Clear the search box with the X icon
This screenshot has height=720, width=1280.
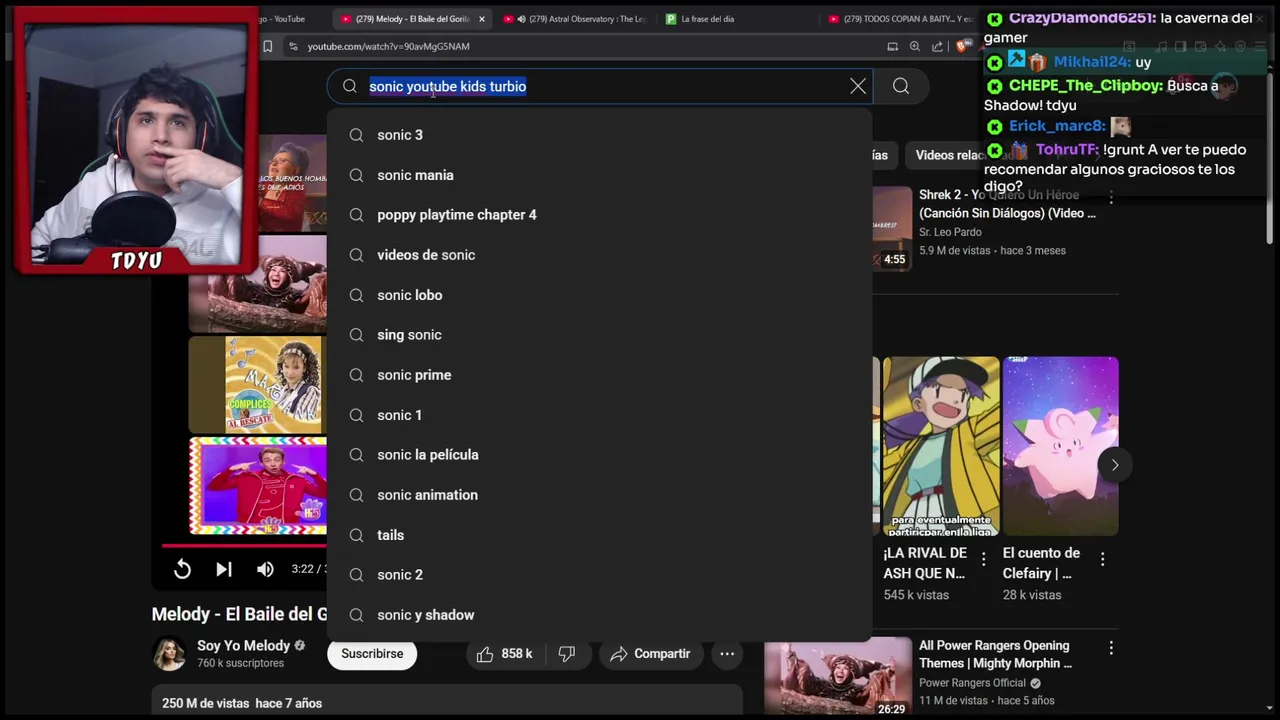(858, 86)
